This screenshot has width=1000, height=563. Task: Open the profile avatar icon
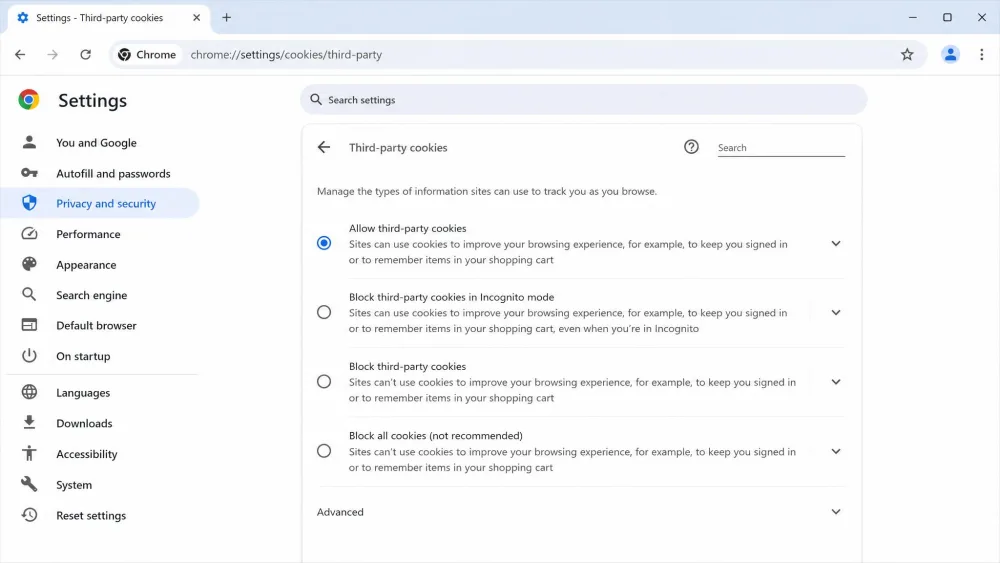click(950, 55)
